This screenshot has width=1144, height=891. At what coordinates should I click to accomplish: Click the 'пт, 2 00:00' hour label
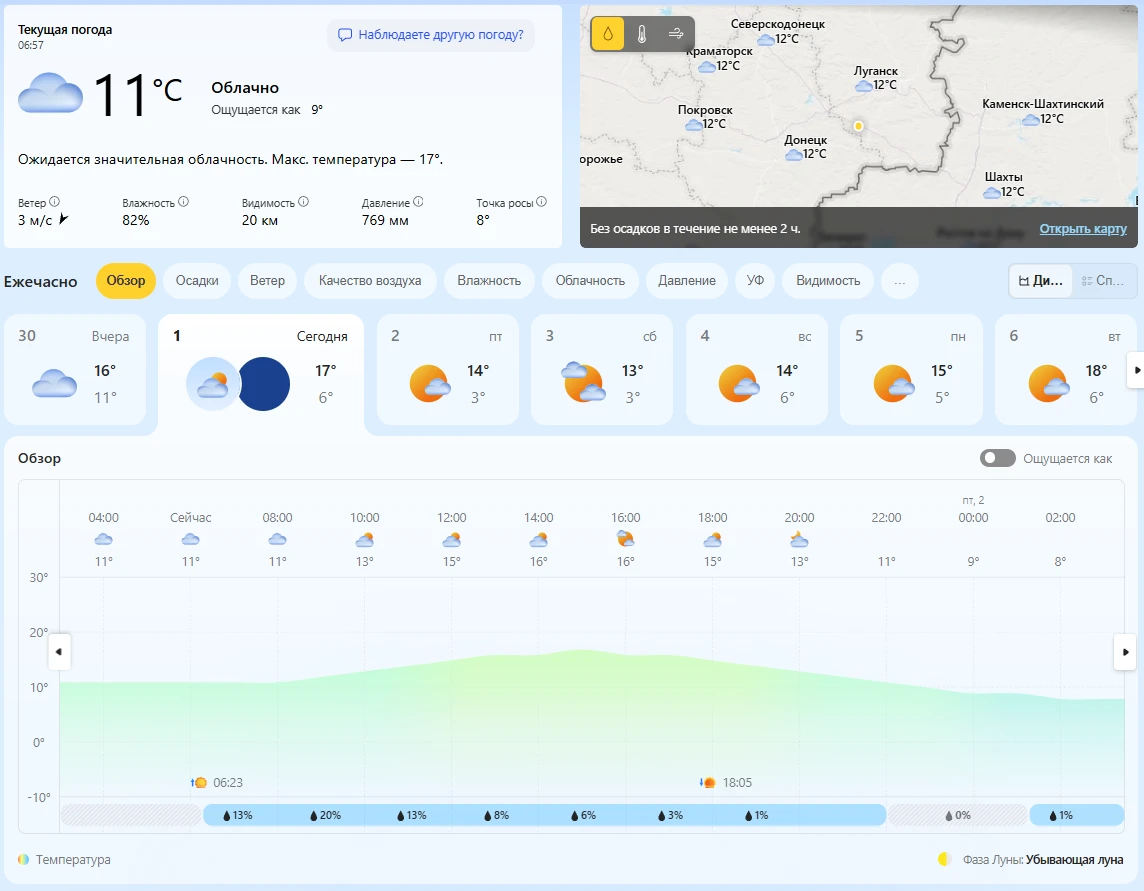pos(973,509)
